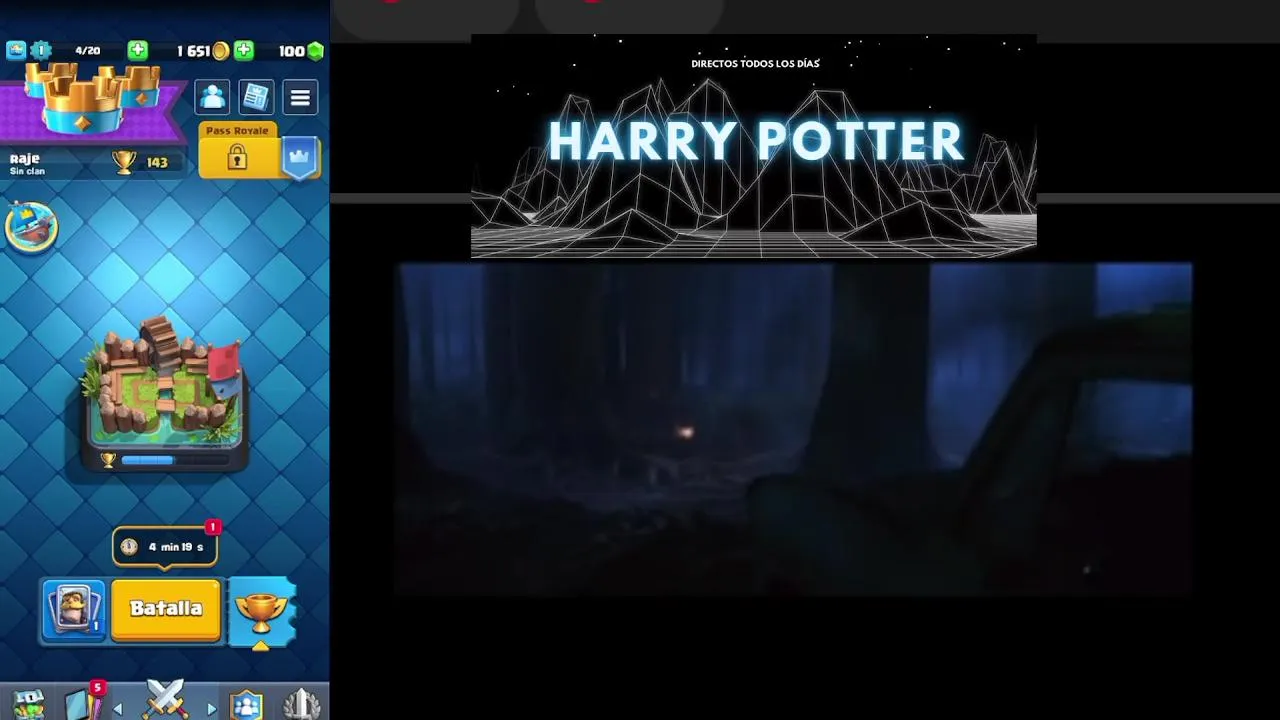The image size is (1280, 720).
Task: Open the trophy road ticket button
Action: tap(262, 612)
